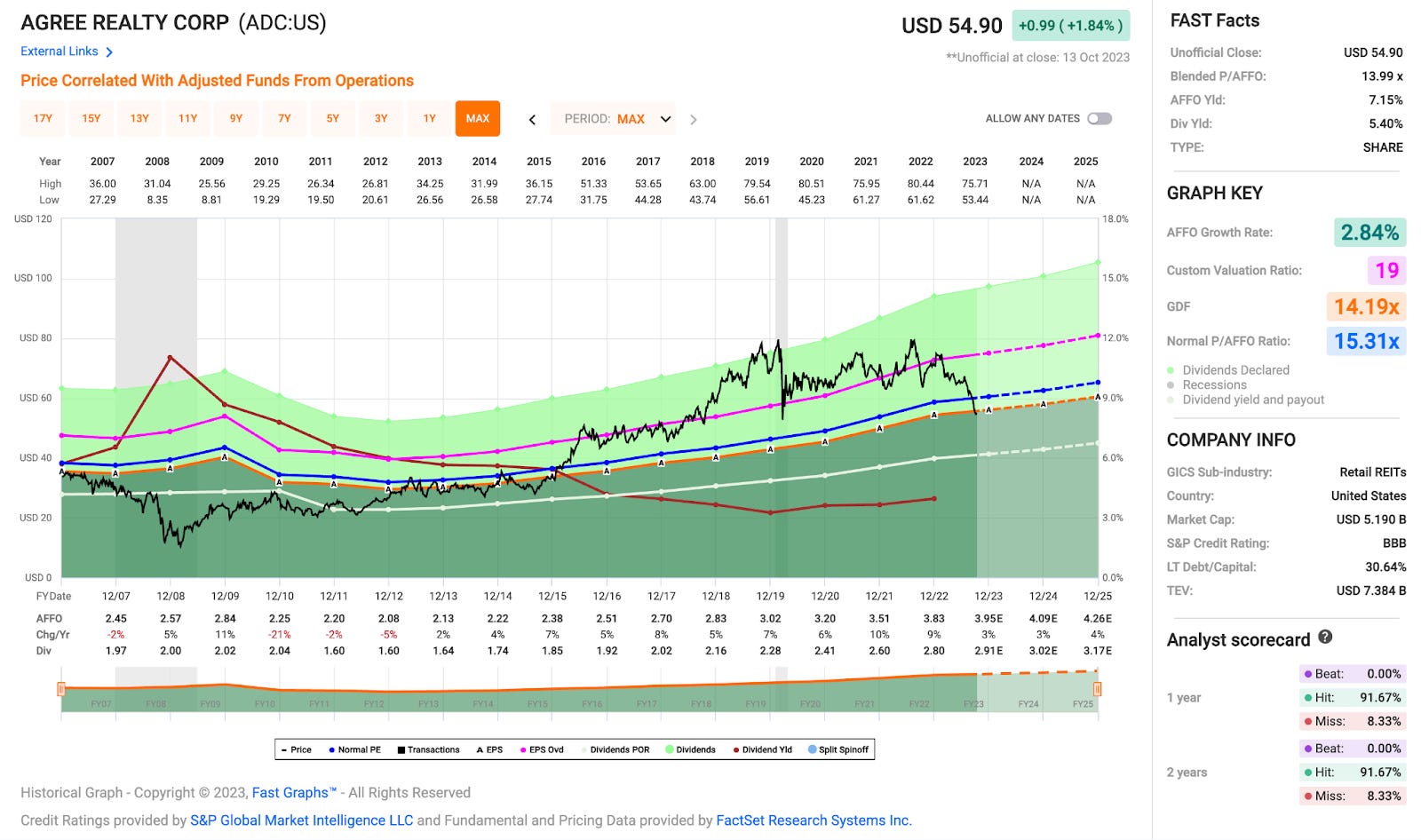Click the Analyst scorecard help icon

tap(1325, 637)
